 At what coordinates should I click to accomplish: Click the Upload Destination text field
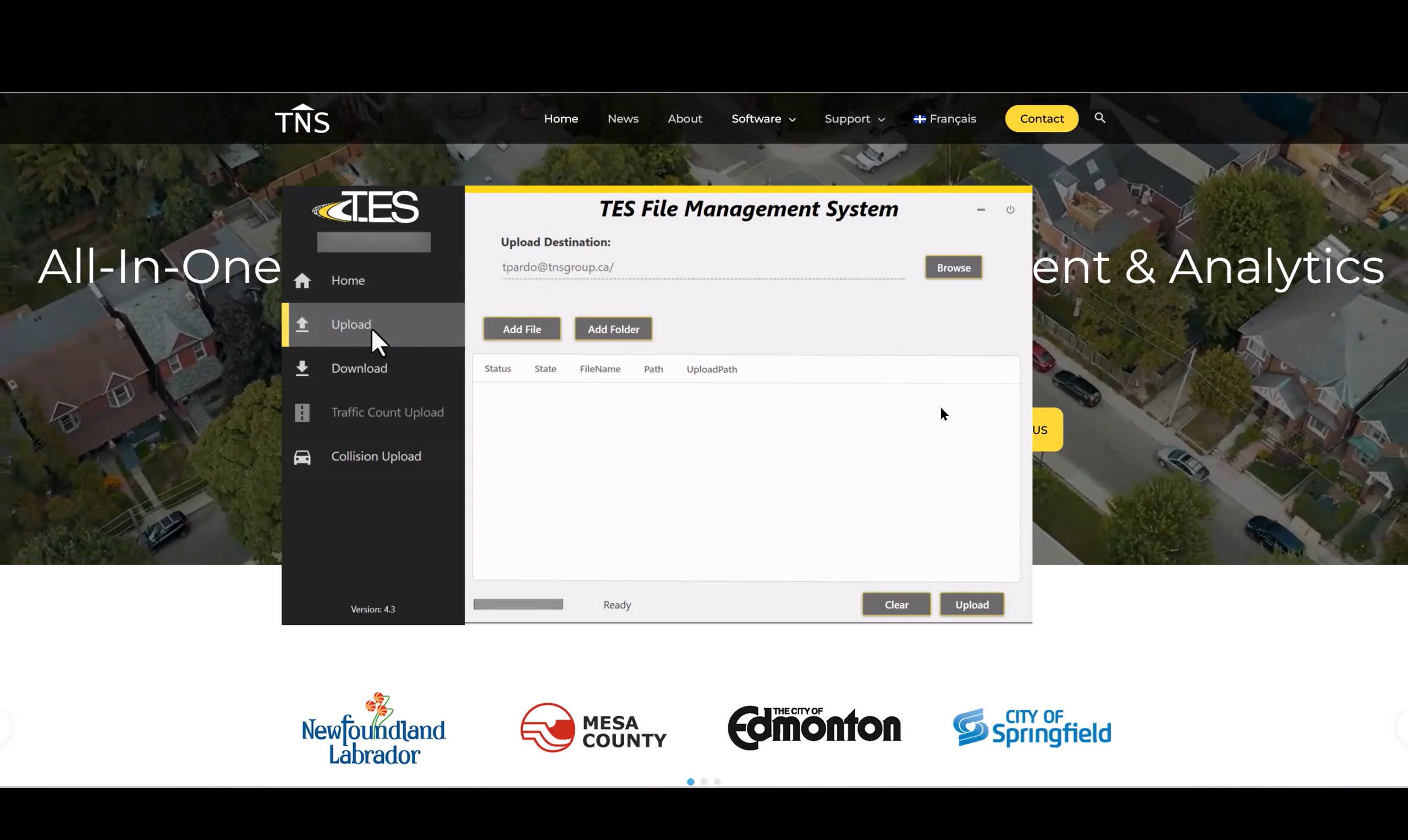pos(702,267)
